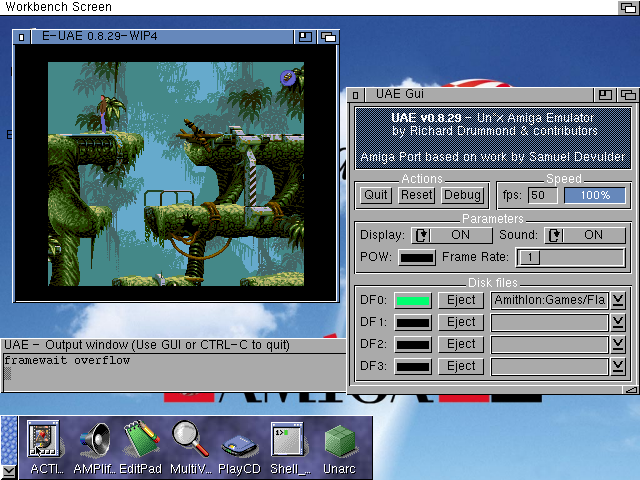
Task: Eject the disk in DF0
Action: coord(461,300)
